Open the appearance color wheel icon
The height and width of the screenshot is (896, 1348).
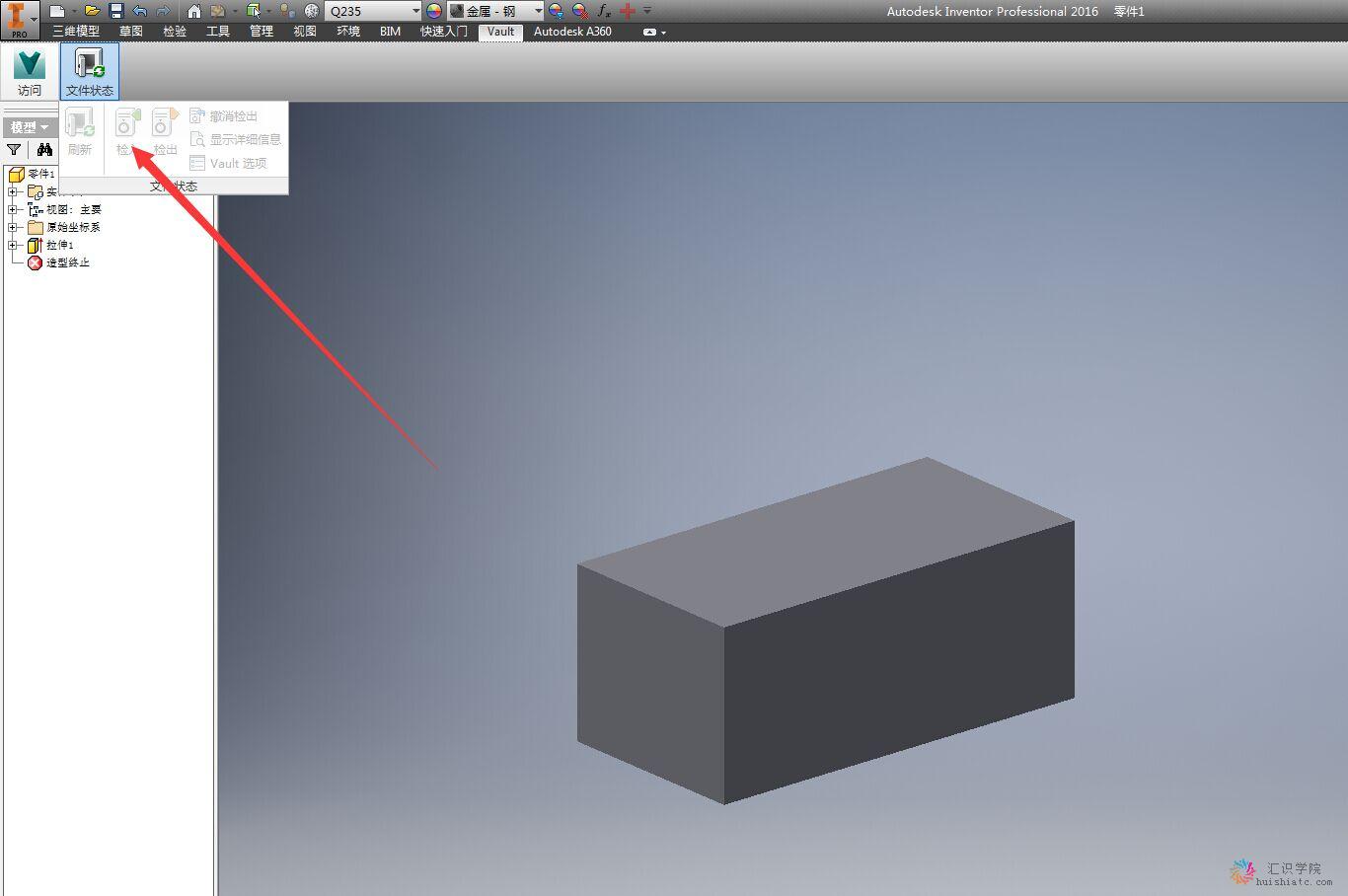point(434,11)
